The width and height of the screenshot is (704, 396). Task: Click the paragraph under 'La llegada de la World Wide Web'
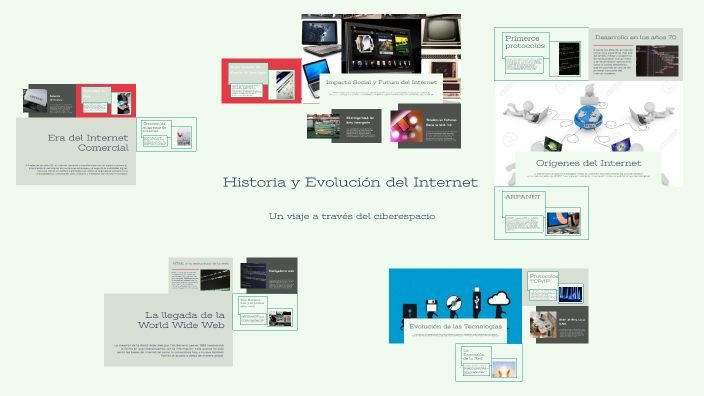click(169, 350)
